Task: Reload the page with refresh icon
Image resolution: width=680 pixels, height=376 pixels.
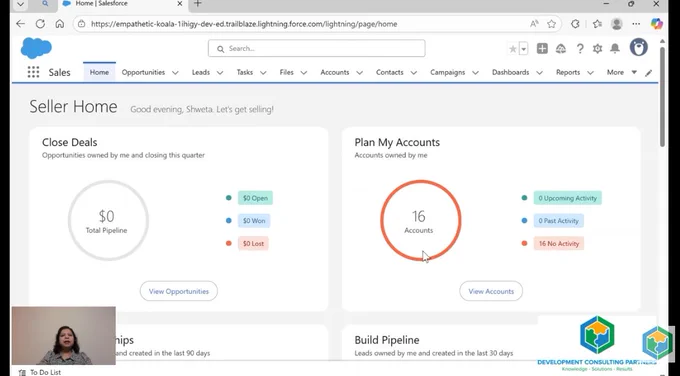Action: 40,24
